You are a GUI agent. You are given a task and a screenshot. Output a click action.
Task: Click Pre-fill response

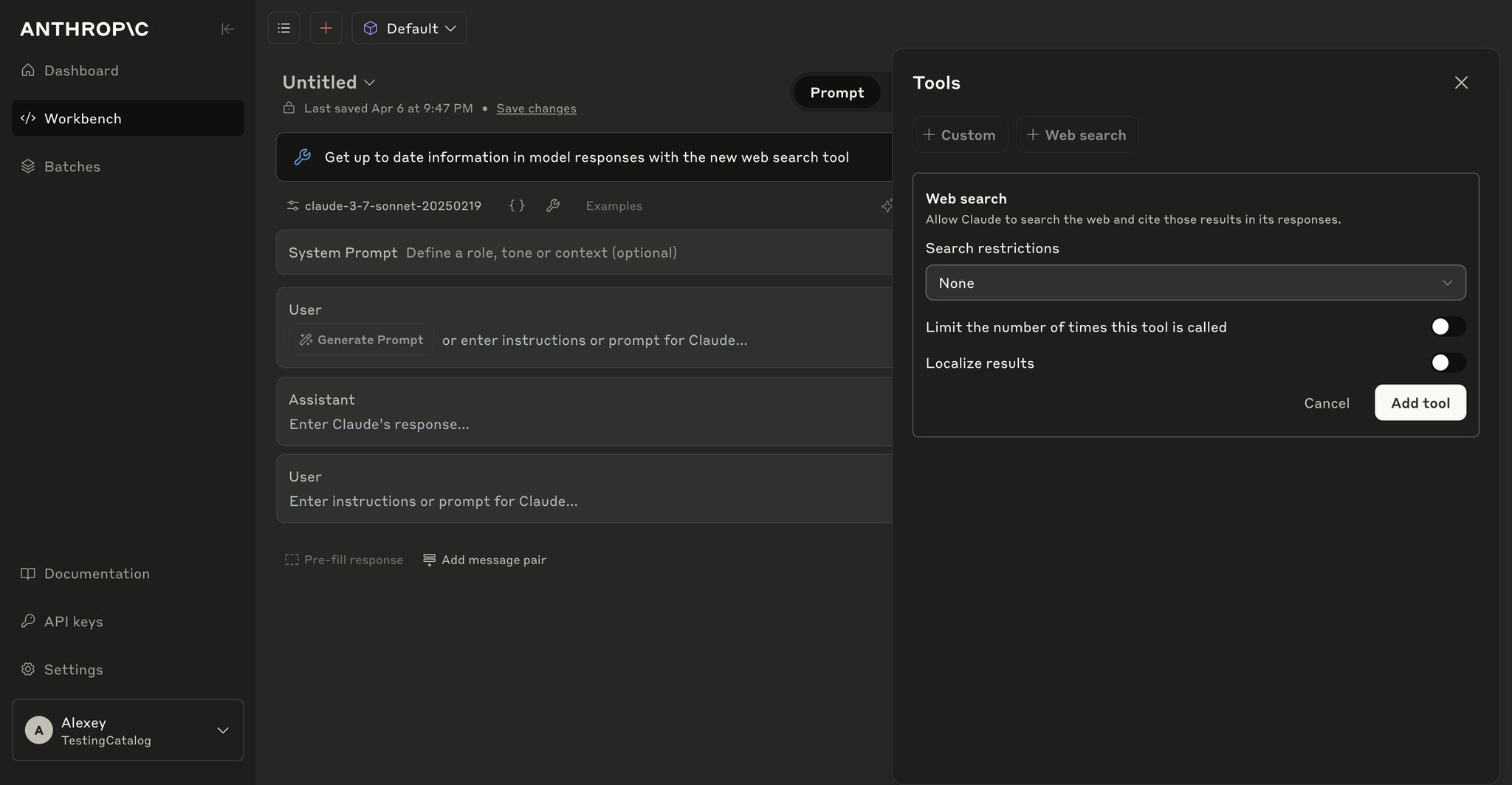point(344,560)
